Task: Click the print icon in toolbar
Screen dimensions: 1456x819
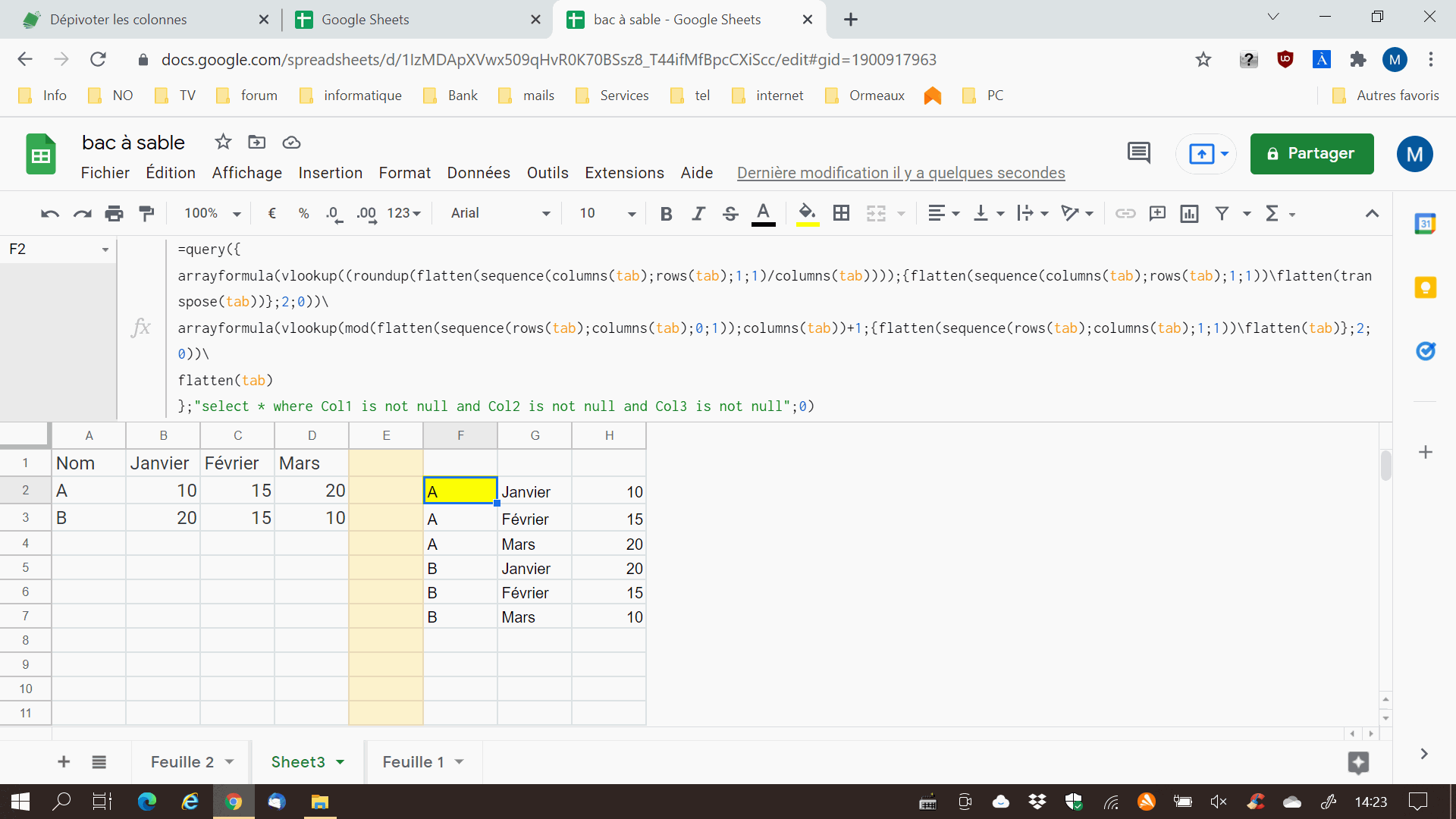Action: [115, 214]
